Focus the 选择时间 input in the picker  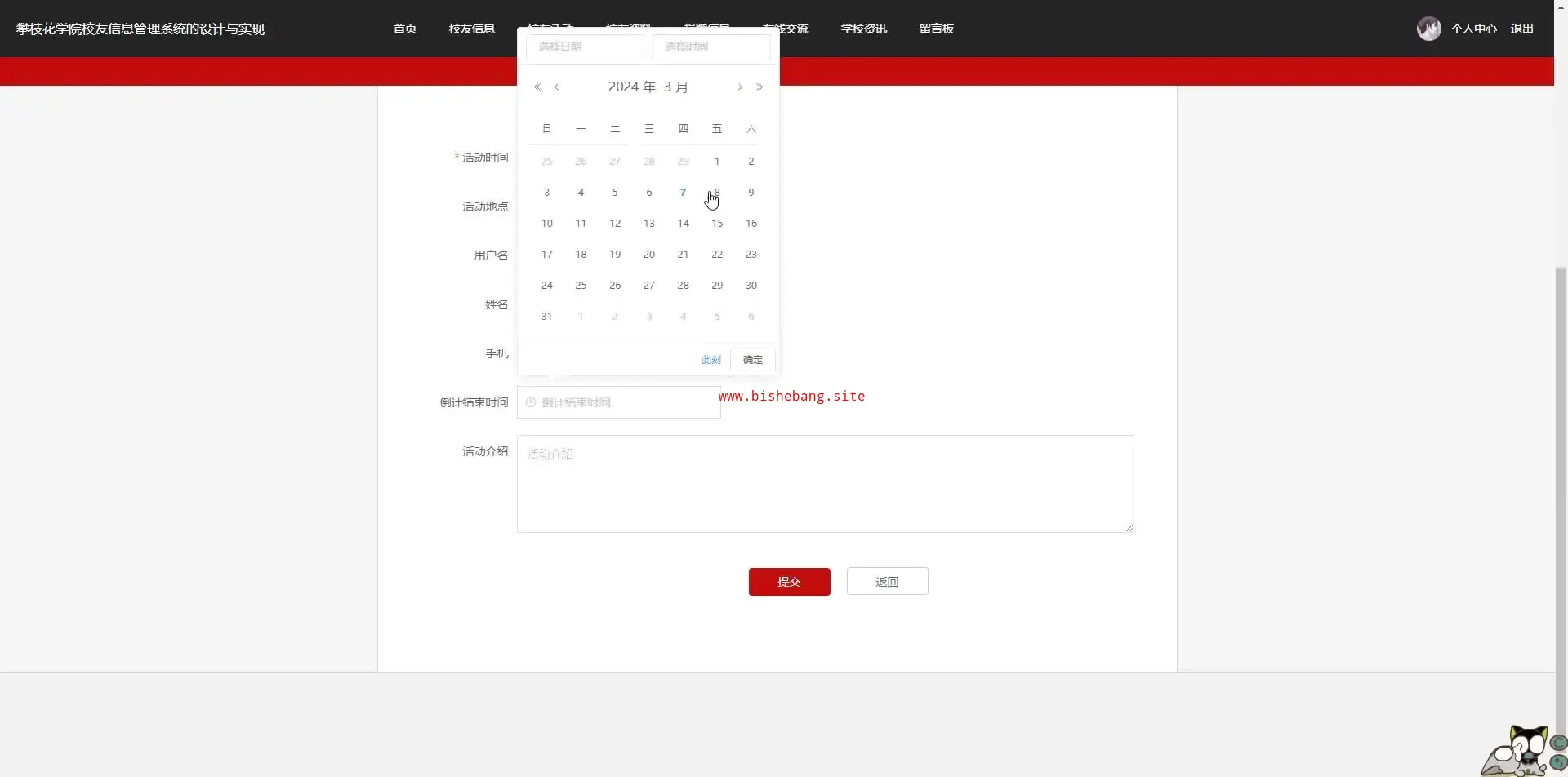tap(711, 47)
